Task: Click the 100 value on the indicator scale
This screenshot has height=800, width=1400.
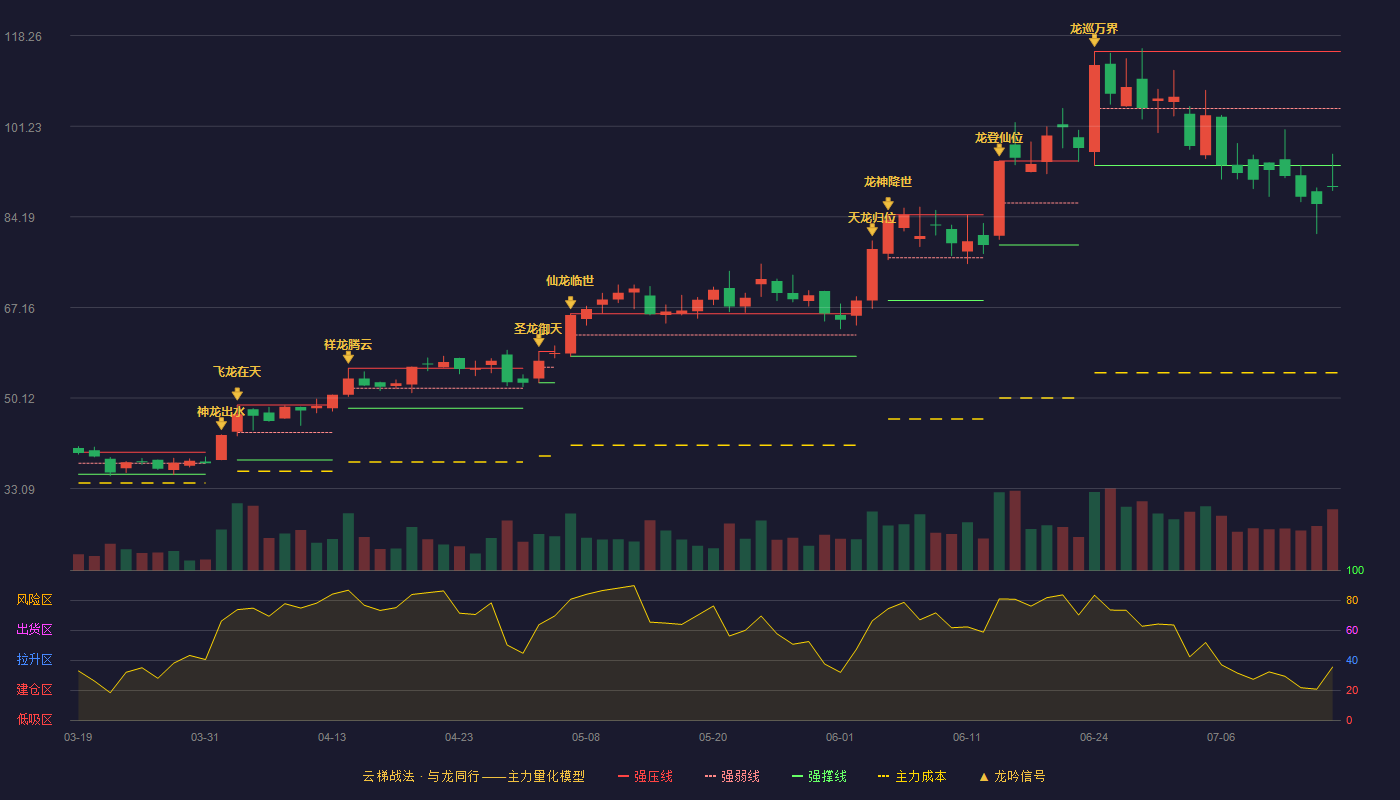Action: pos(1355,570)
